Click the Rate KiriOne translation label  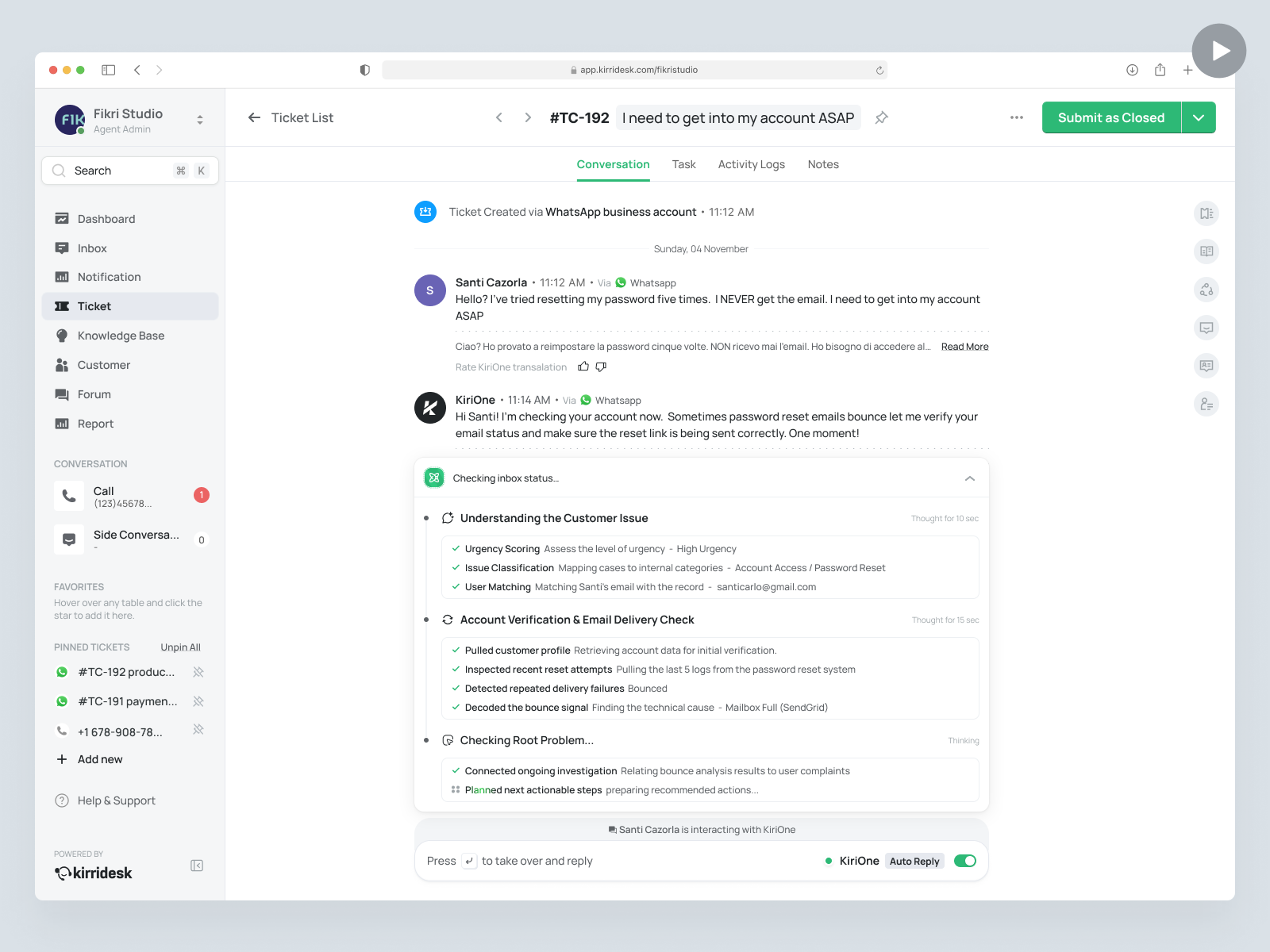(x=511, y=367)
